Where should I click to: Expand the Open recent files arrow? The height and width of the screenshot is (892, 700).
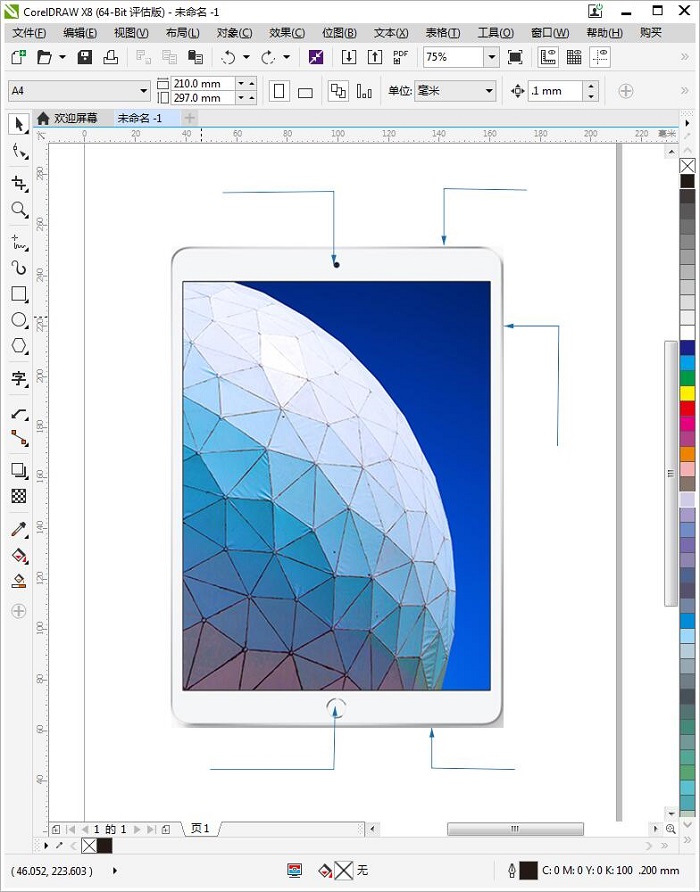pos(62,57)
